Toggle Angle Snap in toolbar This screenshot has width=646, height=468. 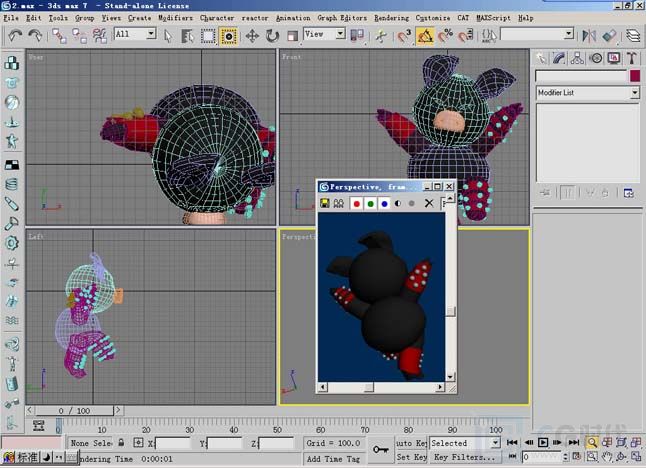(425, 36)
